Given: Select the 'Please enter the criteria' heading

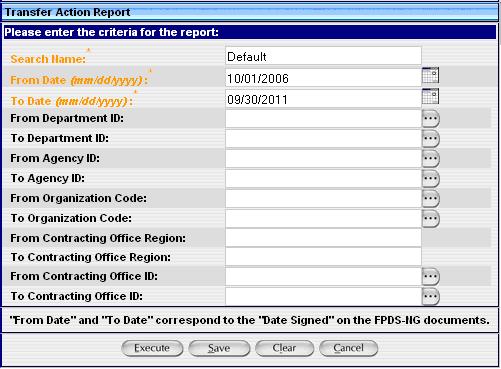Looking at the screenshot, I should click(x=111, y=32).
